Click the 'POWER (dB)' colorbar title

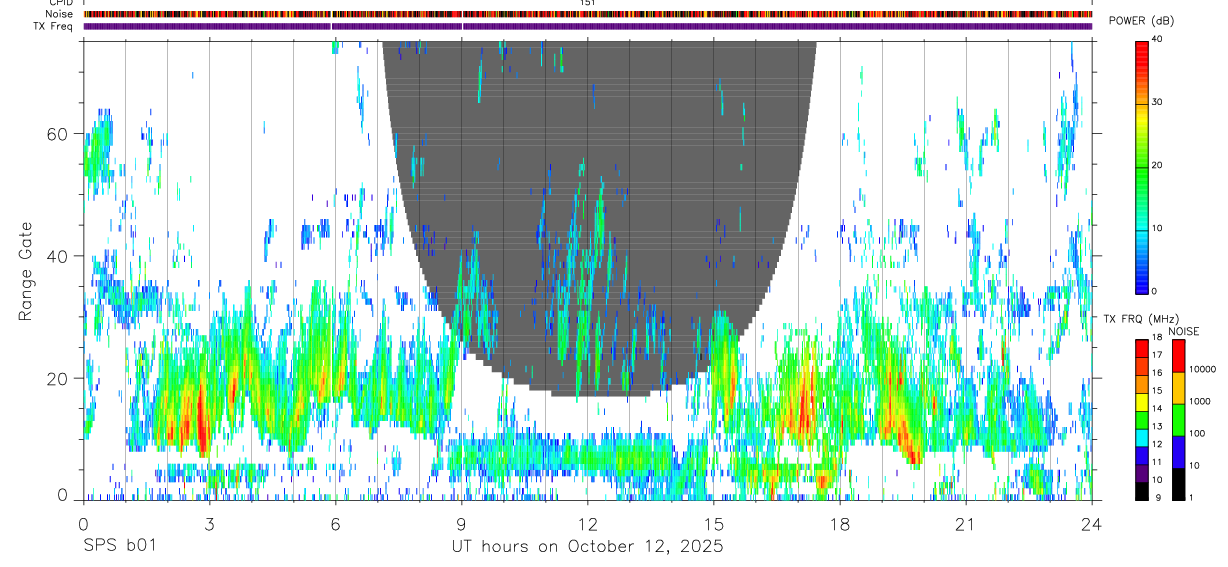(1142, 22)
